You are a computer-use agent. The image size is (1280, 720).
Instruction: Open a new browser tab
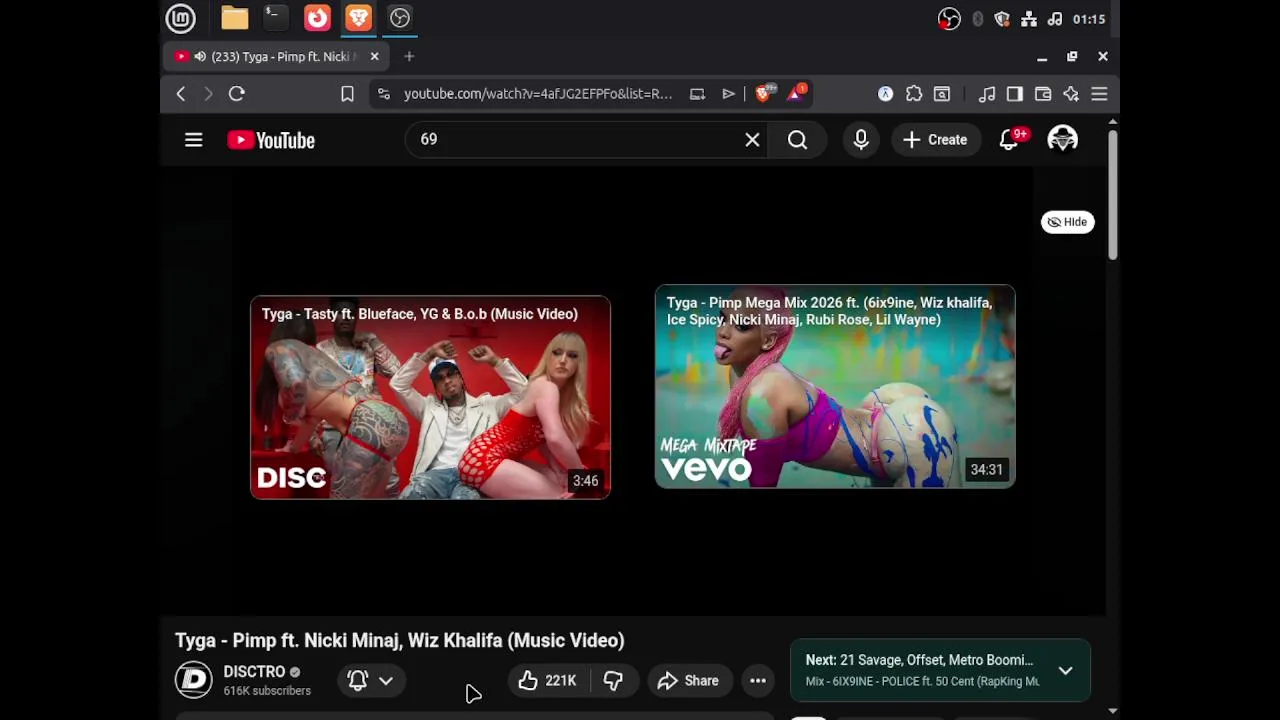(409, 57)
